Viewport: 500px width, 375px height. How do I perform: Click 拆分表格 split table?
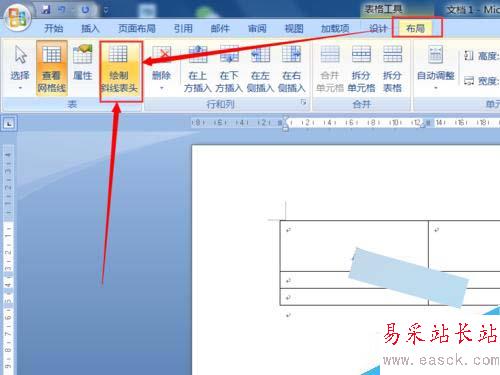click(392, 68)
